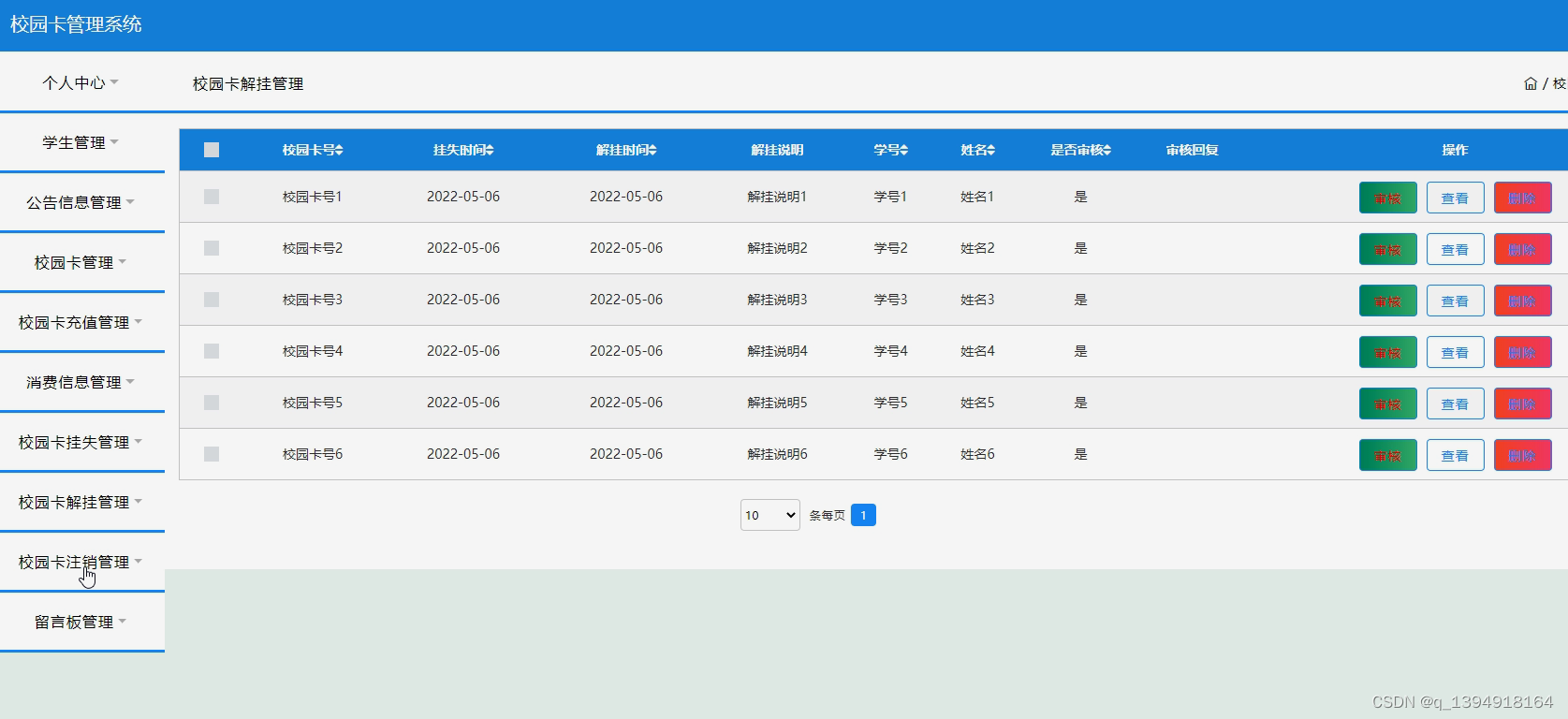Click the 校园卡解挂管理 page title
1568x719 pixels.
248,83
